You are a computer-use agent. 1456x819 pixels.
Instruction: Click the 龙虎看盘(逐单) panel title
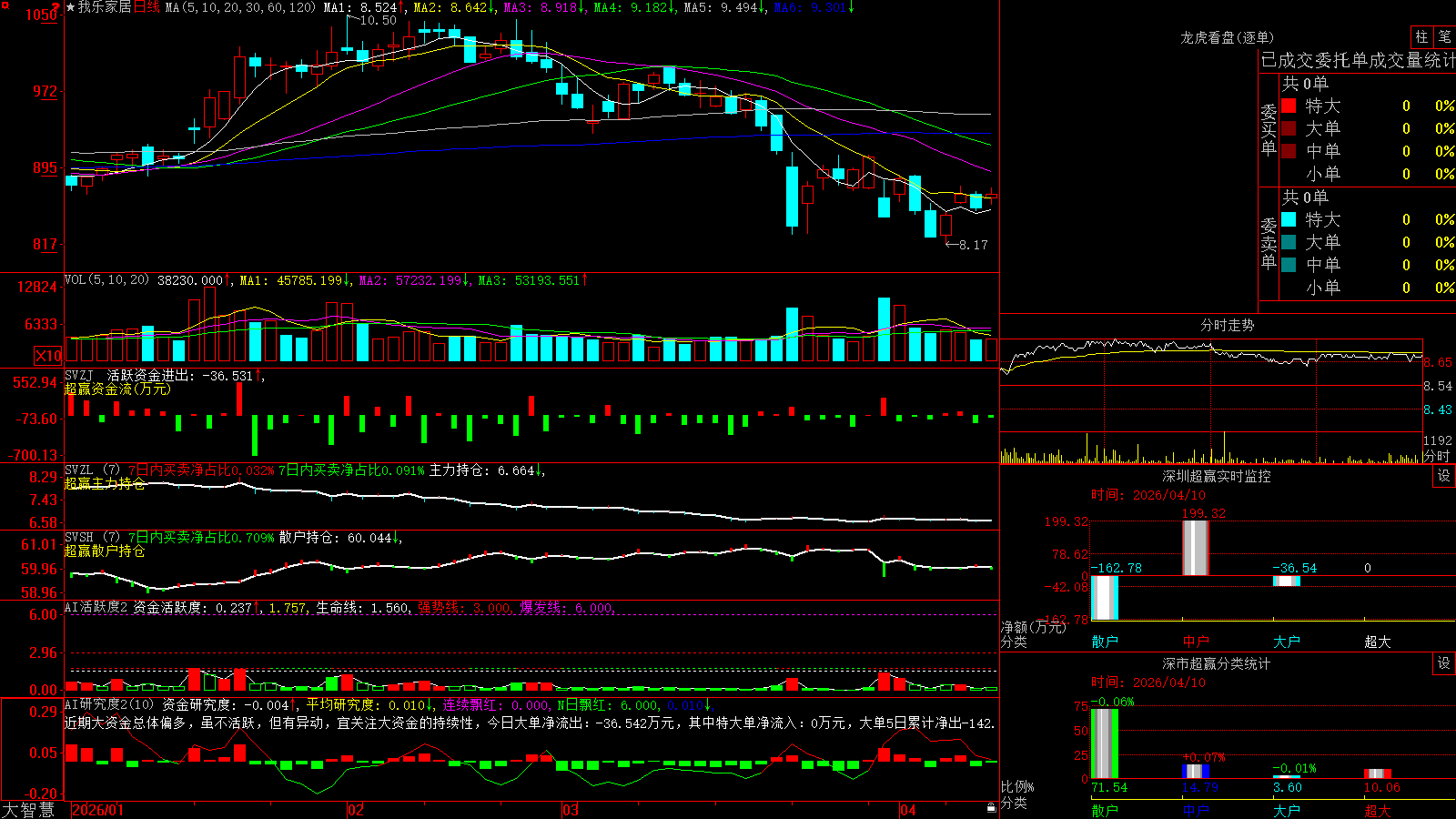click(x=1228, y=37)
